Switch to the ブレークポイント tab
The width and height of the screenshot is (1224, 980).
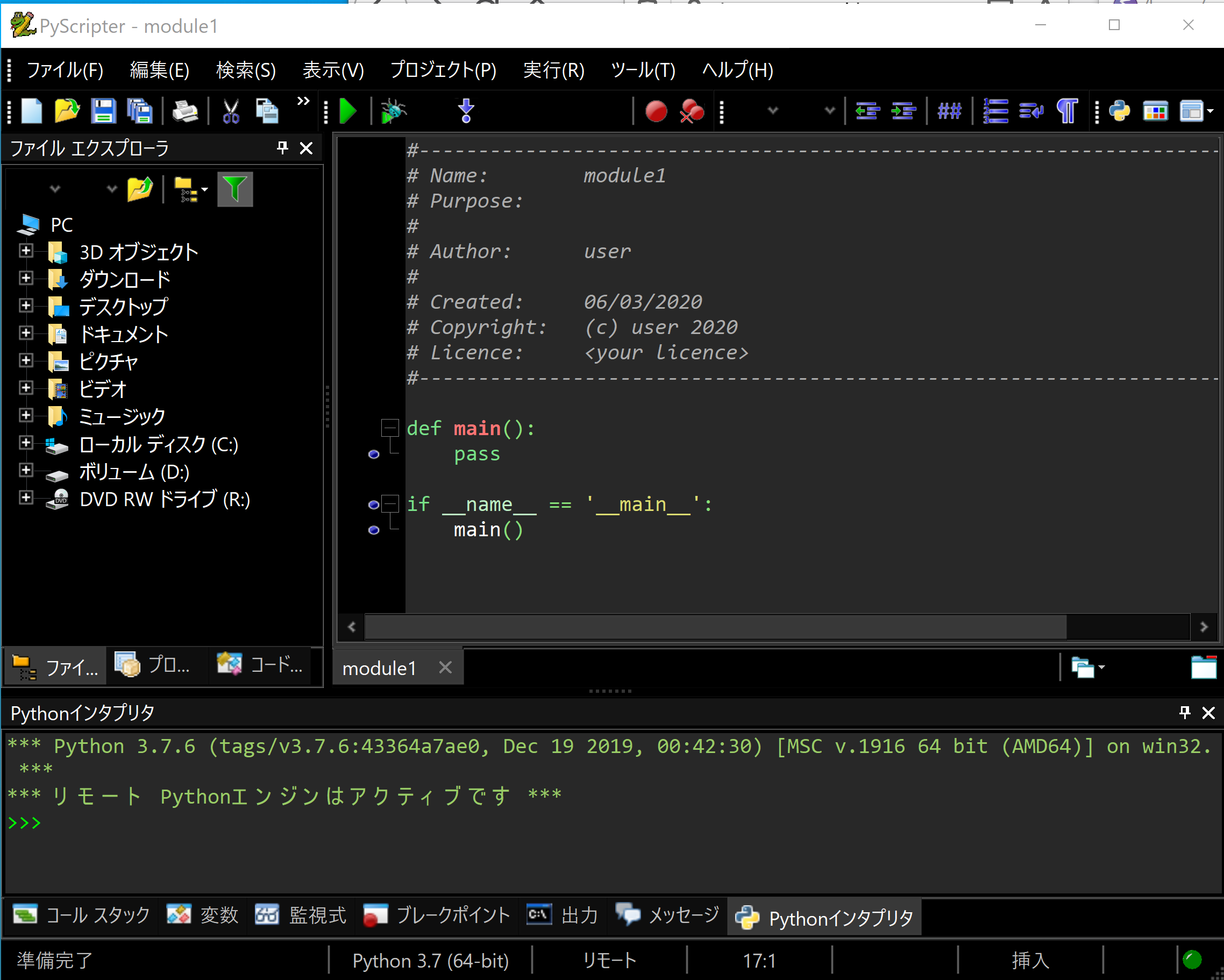(436, 915)
